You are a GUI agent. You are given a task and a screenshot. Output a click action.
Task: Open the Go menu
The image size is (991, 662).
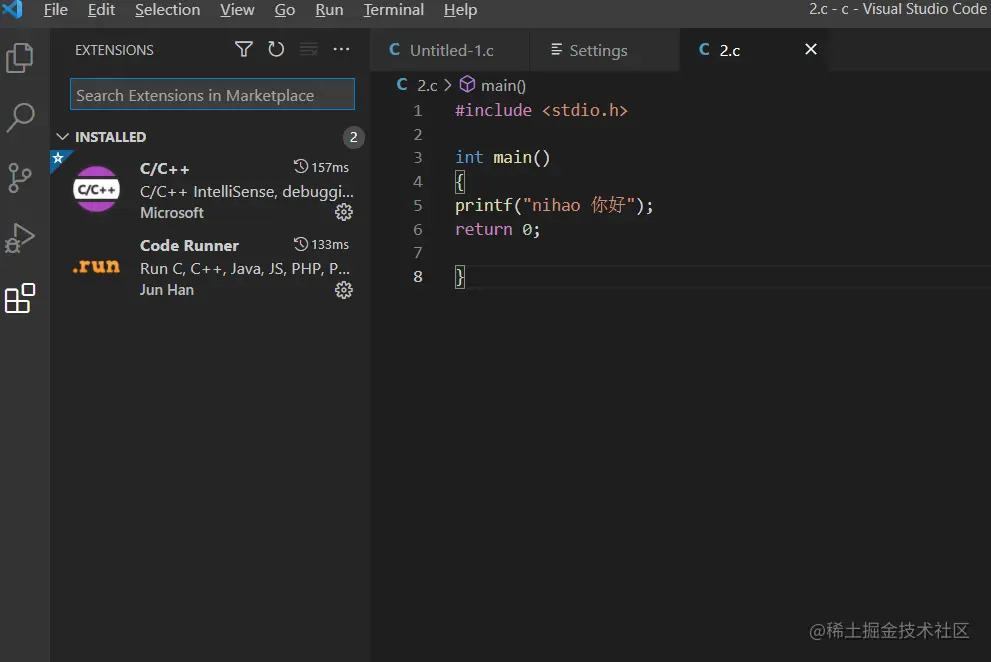point(284,10)
